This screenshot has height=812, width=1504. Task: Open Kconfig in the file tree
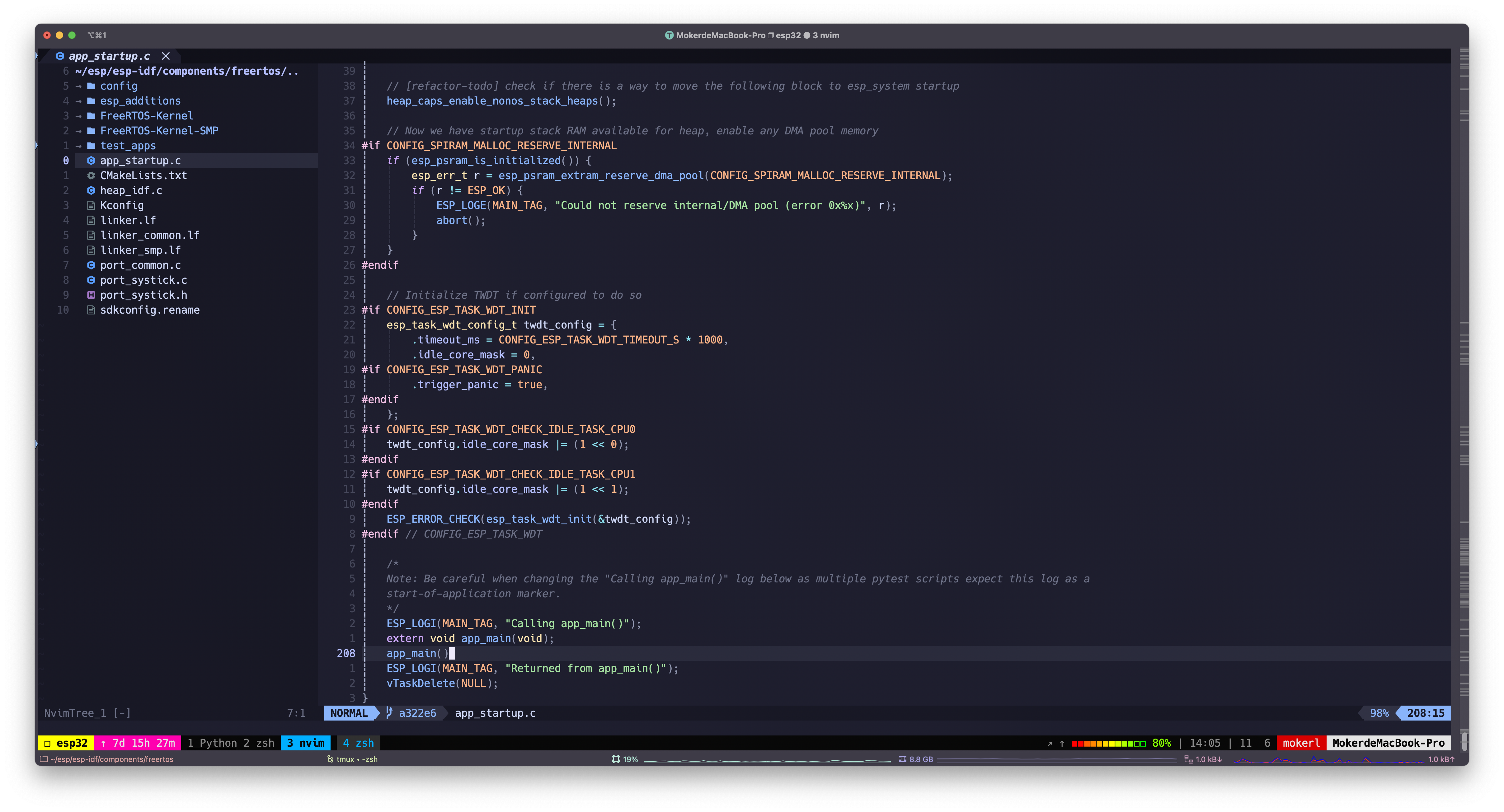[121, 205]
